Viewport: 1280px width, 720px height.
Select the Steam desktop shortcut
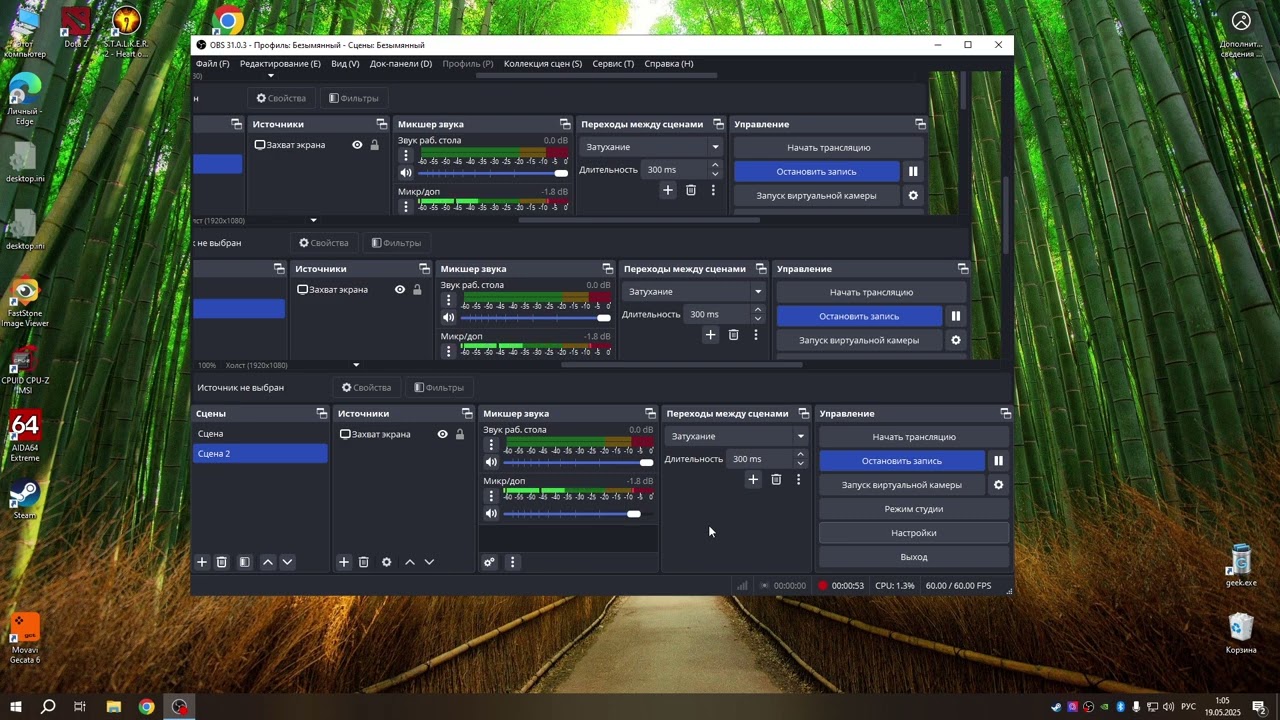tap(25, 500)
